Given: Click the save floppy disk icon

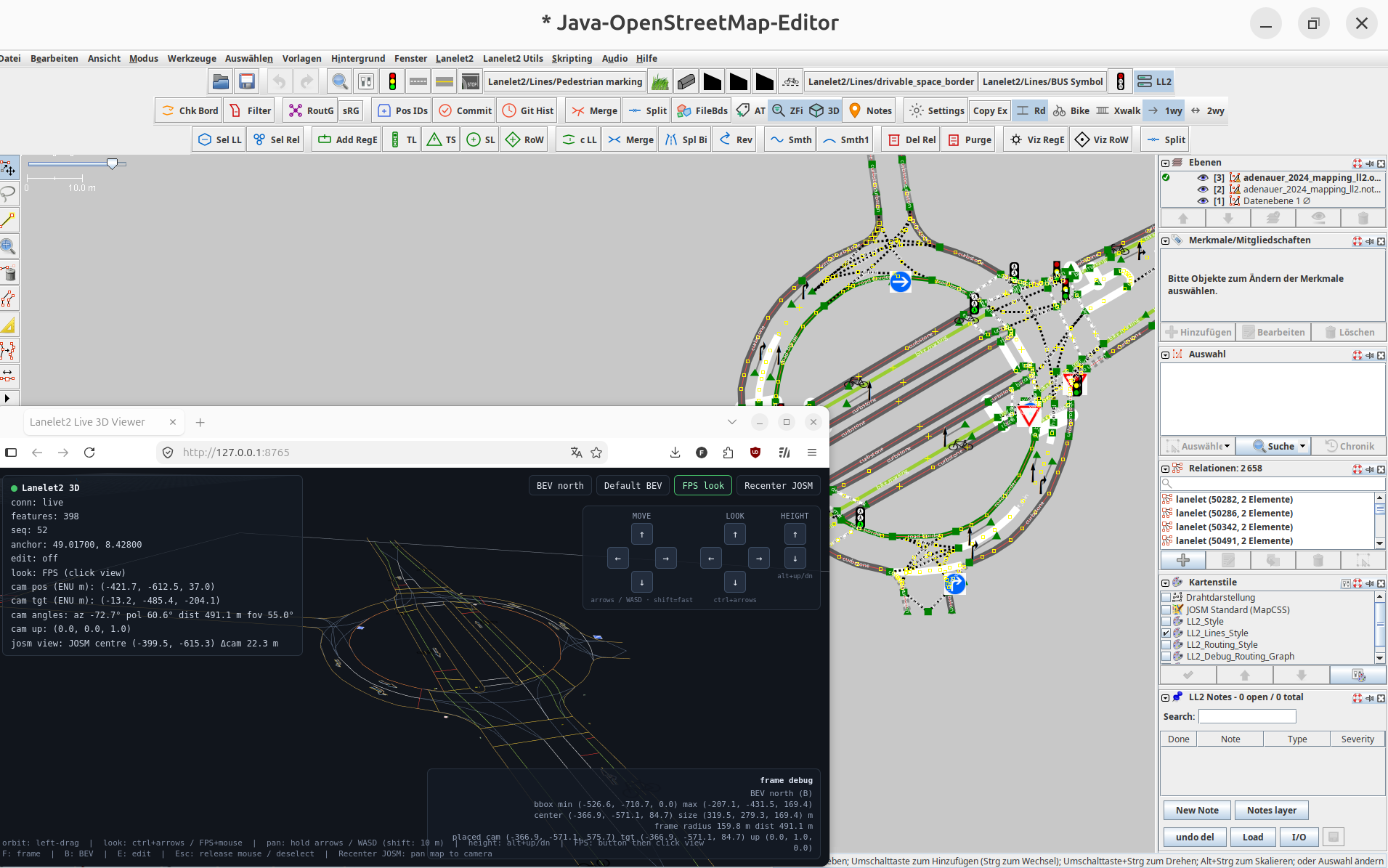Looking at the screenshot, I should pos(247,81).
